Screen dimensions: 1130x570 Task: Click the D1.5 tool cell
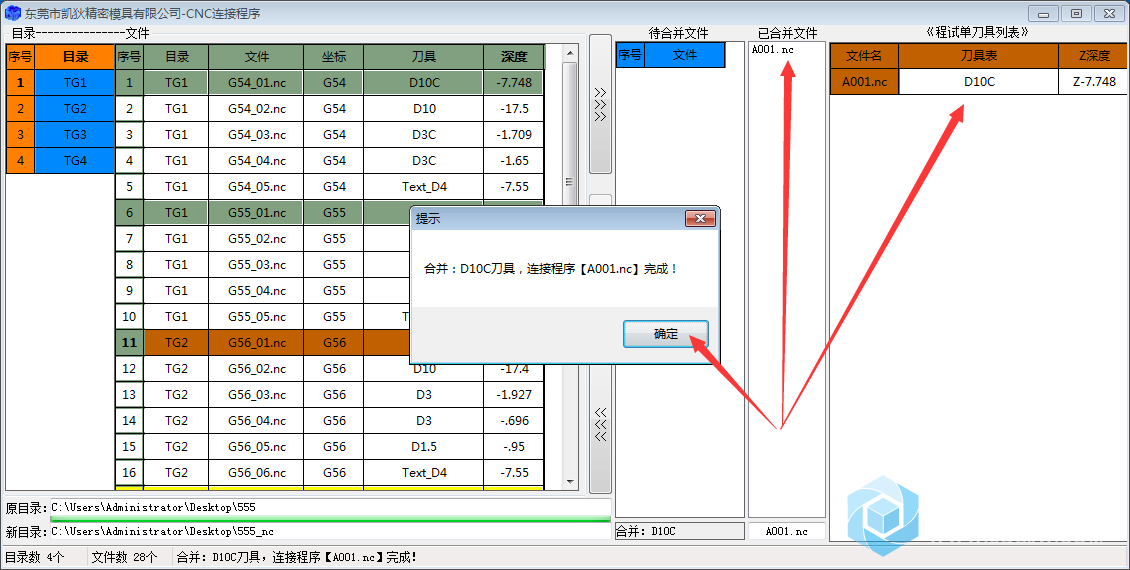[424, 446]
